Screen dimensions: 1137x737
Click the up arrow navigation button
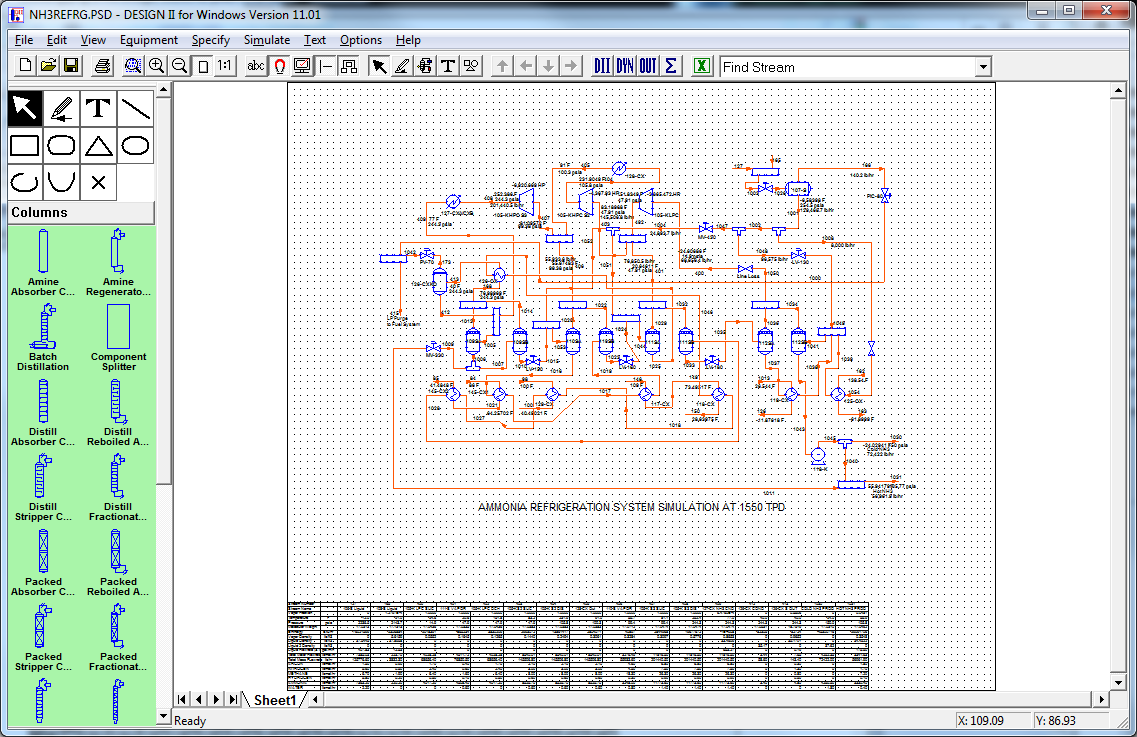(502, 66)
